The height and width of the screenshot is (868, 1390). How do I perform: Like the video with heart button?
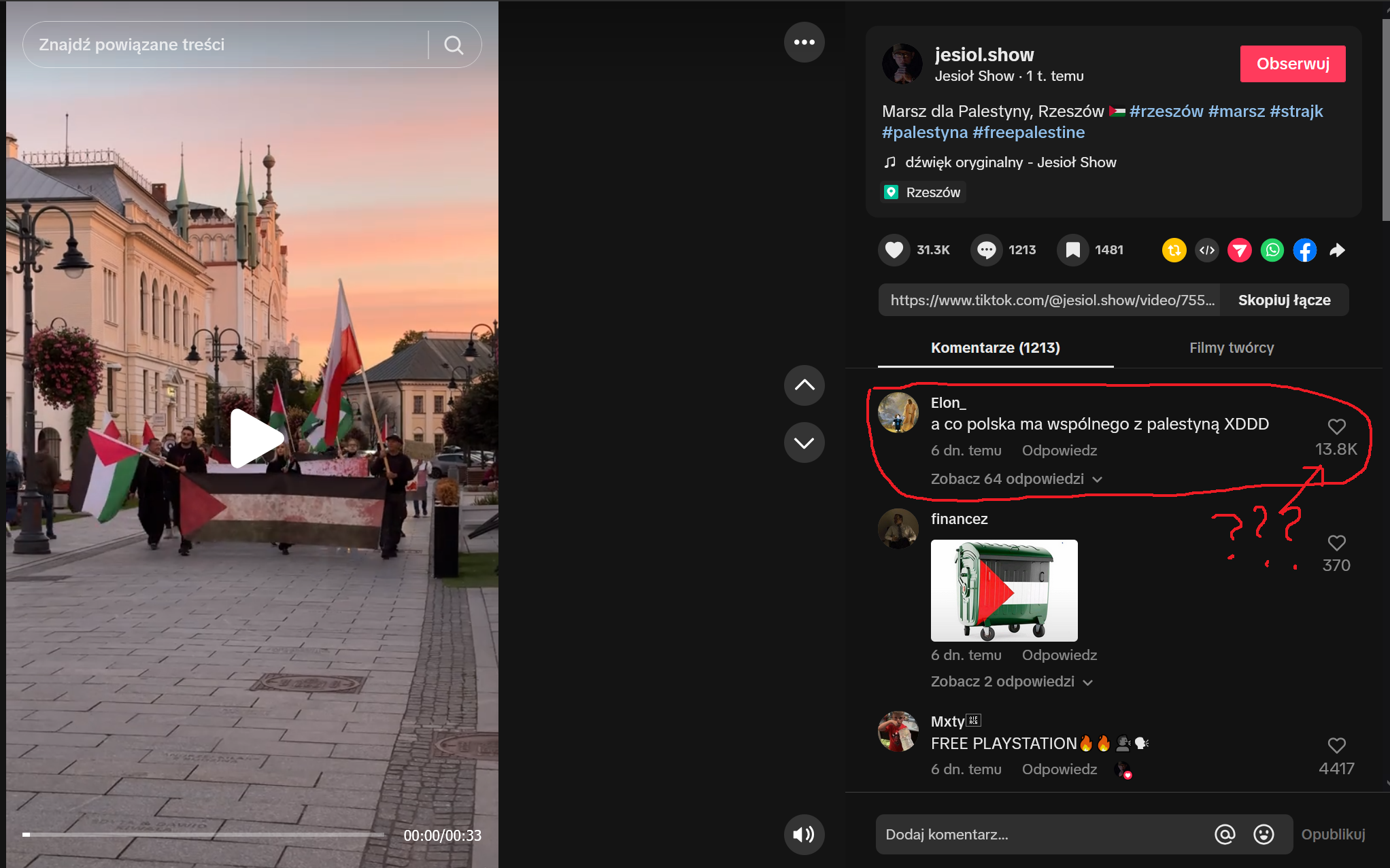pyautogui.click(x=894, y=250)
